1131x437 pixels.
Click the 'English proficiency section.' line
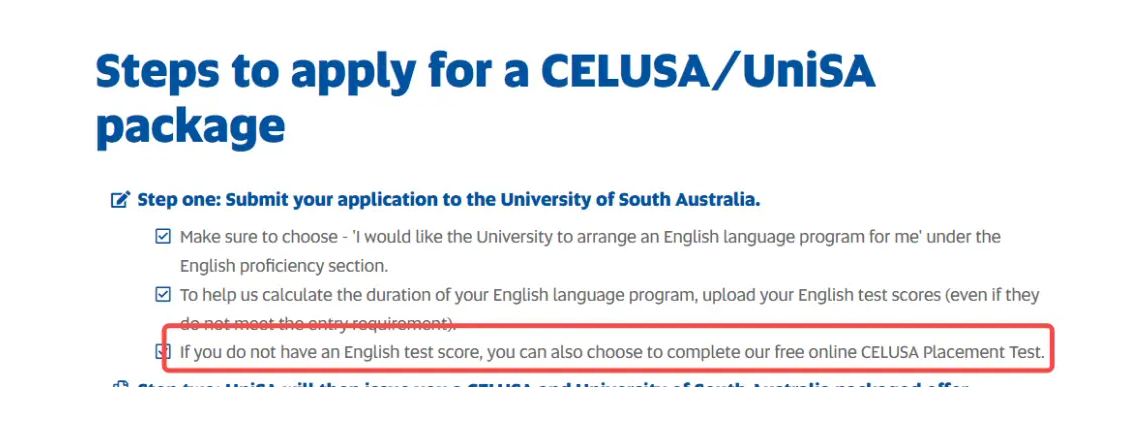284,266
